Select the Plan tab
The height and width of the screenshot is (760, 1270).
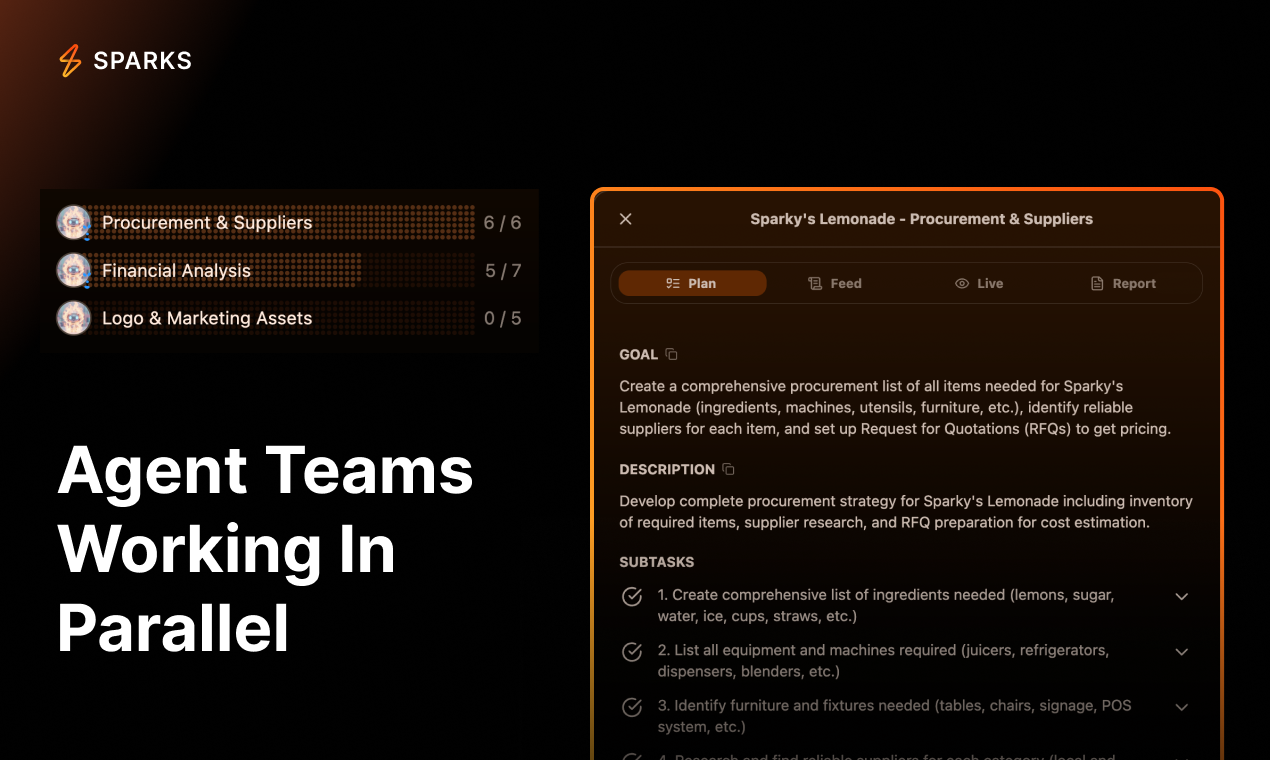(x=692, y=284)
